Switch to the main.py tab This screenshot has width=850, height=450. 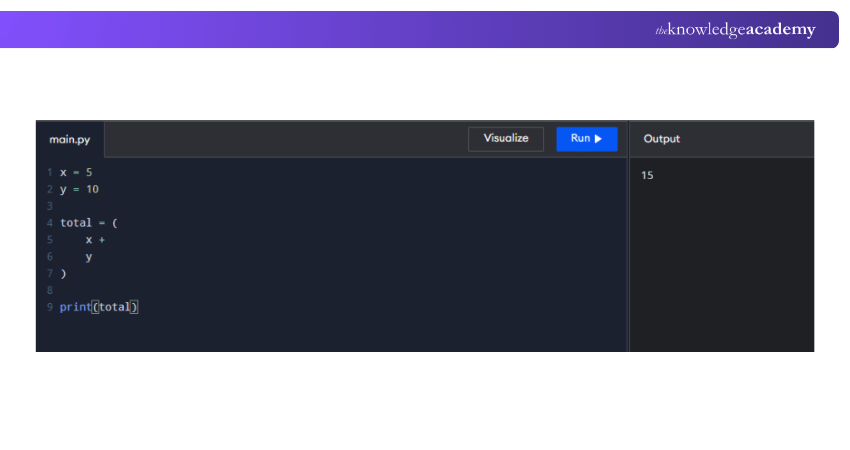click(x=70, y=139)
